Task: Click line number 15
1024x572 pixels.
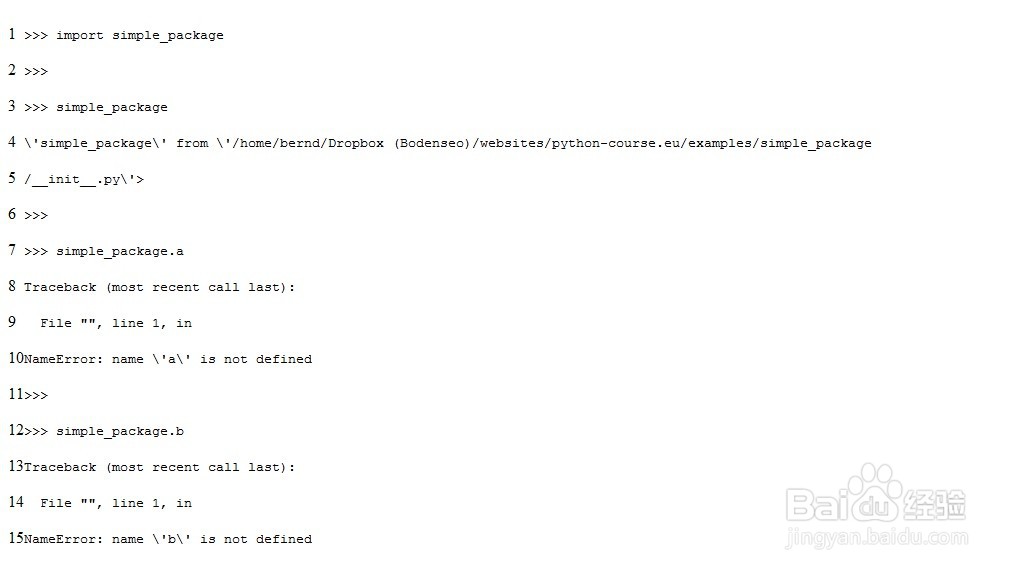Action: point(16,538)
